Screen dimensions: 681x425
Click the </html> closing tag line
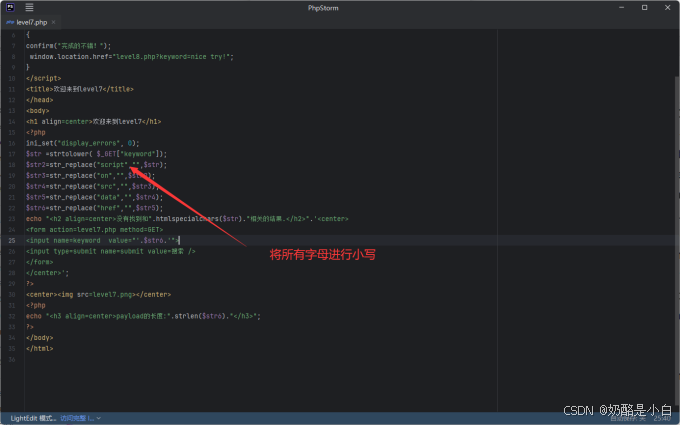(x=40, y=349)
